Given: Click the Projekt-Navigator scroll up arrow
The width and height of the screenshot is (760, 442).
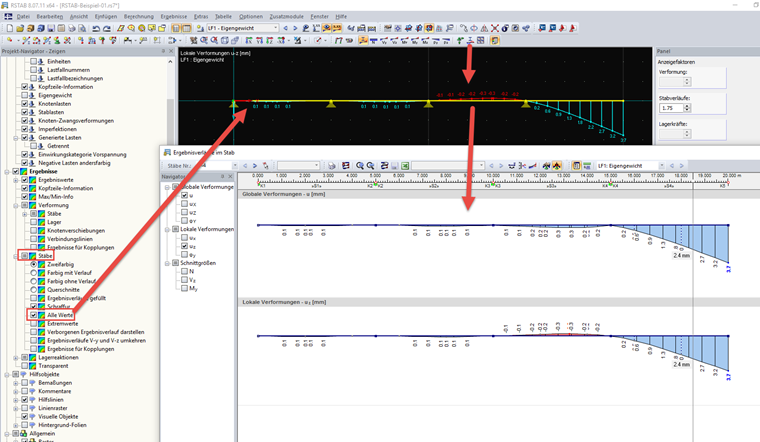Looking at the screenshot, I should [x=170, y=62].
